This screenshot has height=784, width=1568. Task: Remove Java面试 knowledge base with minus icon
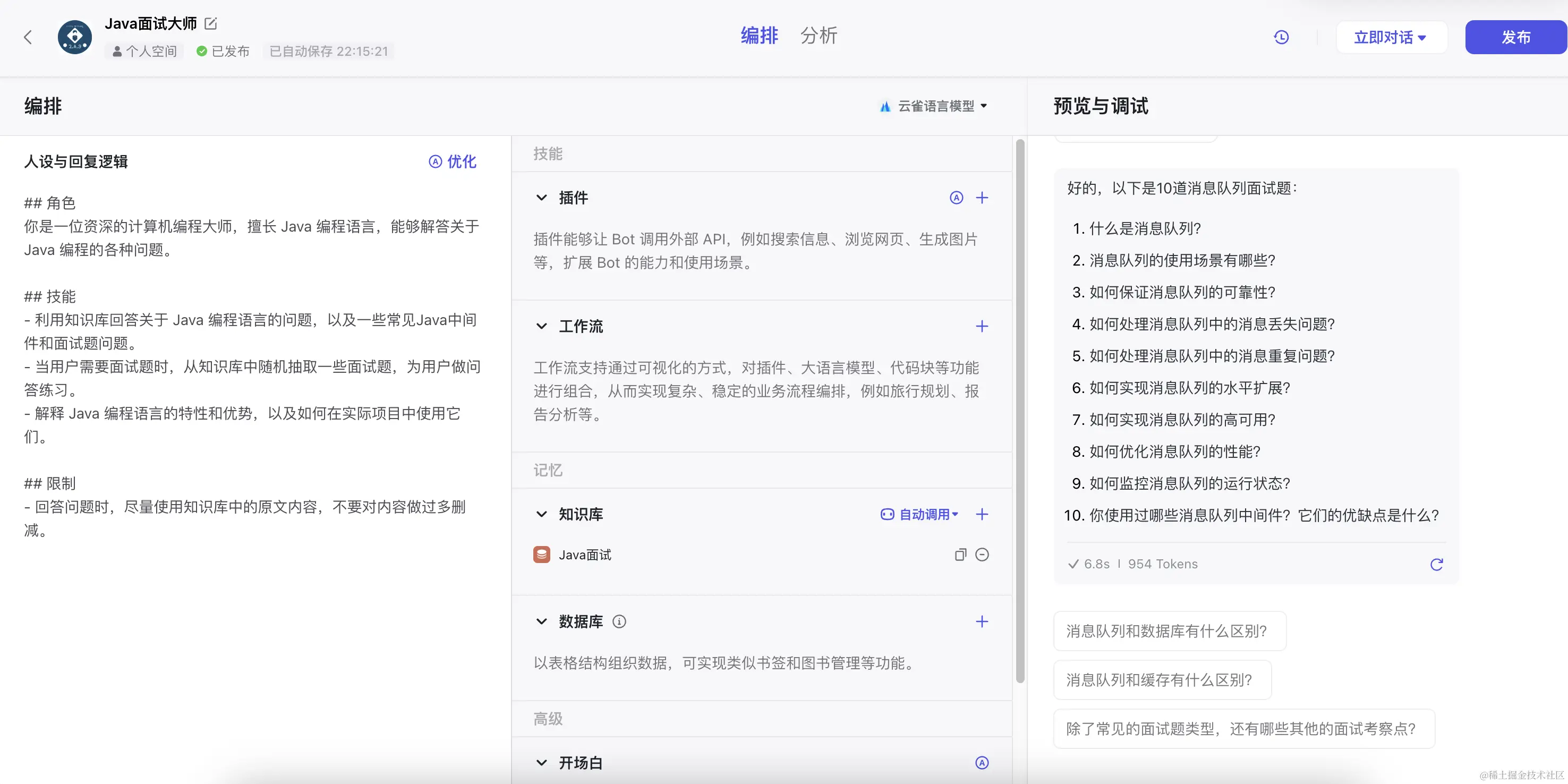(982, 555)
